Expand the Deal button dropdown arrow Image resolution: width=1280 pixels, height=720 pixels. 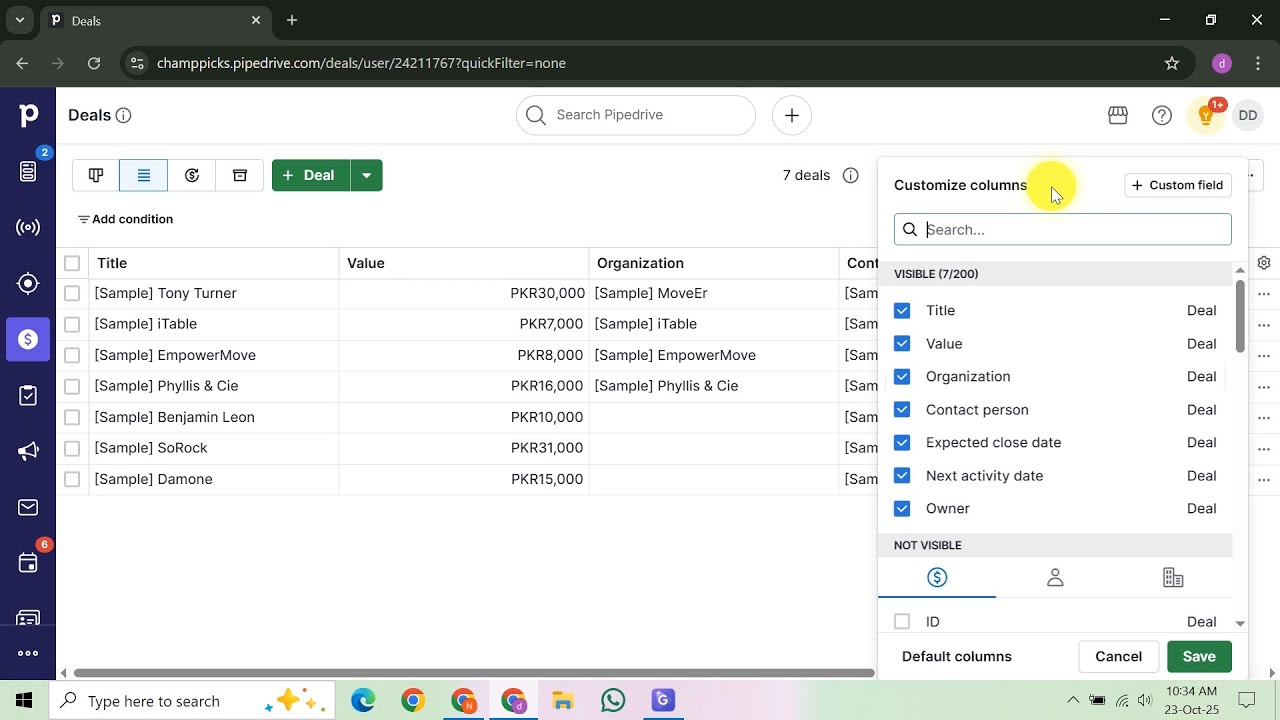point(366,175)
